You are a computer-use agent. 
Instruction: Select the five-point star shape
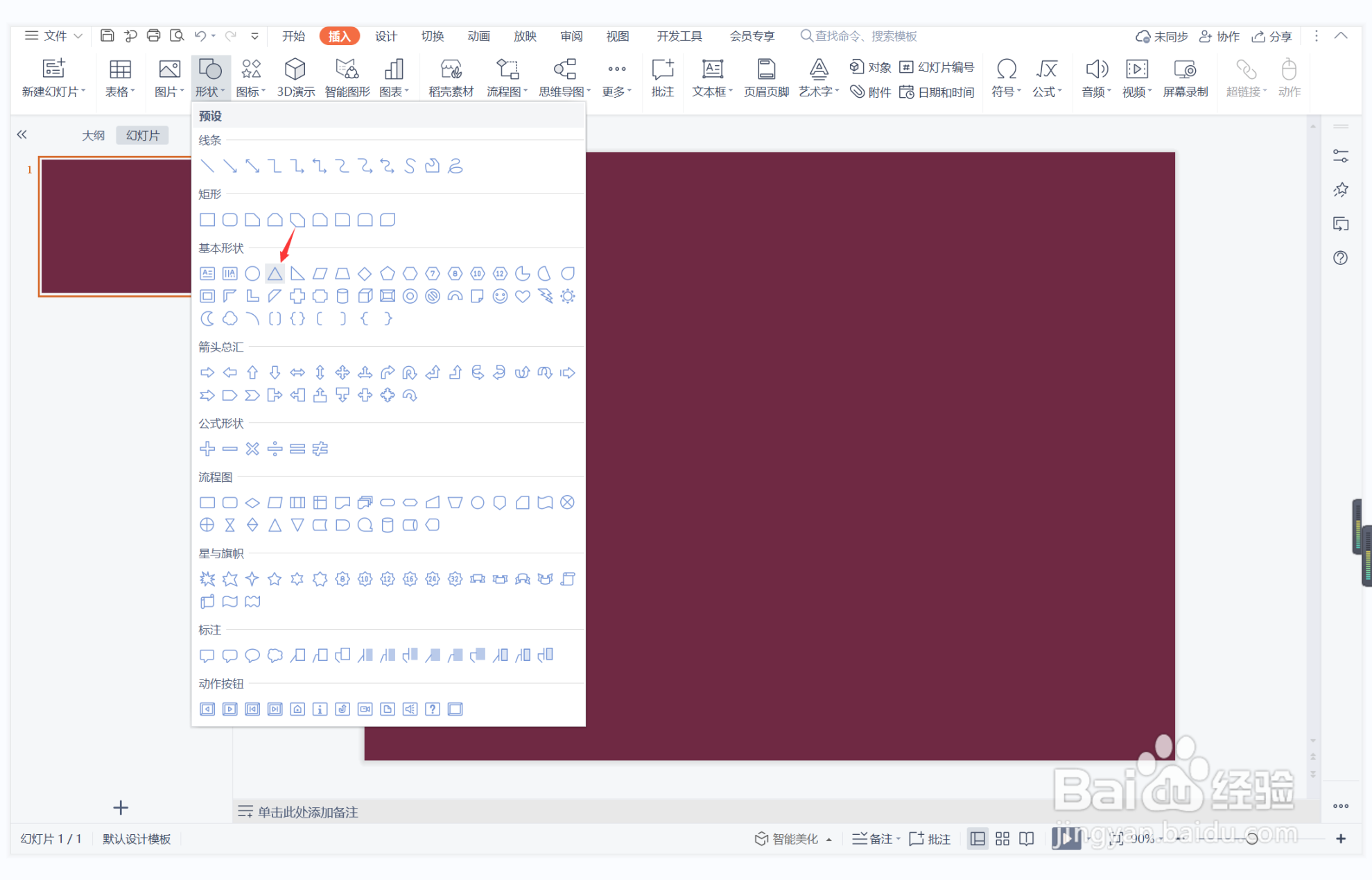[x=275, y=579]
